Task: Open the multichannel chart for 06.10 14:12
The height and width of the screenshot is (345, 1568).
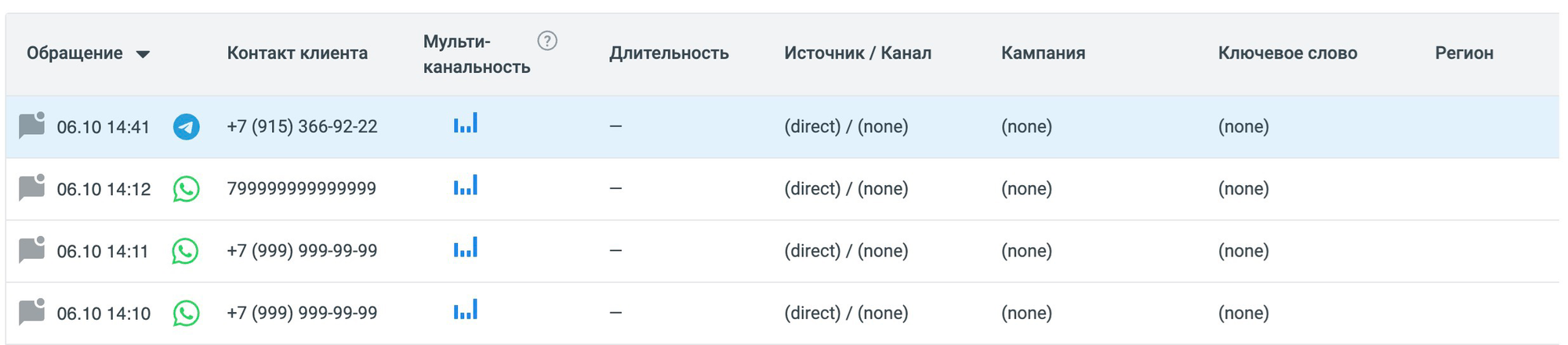Action: (x=466, y=186)
